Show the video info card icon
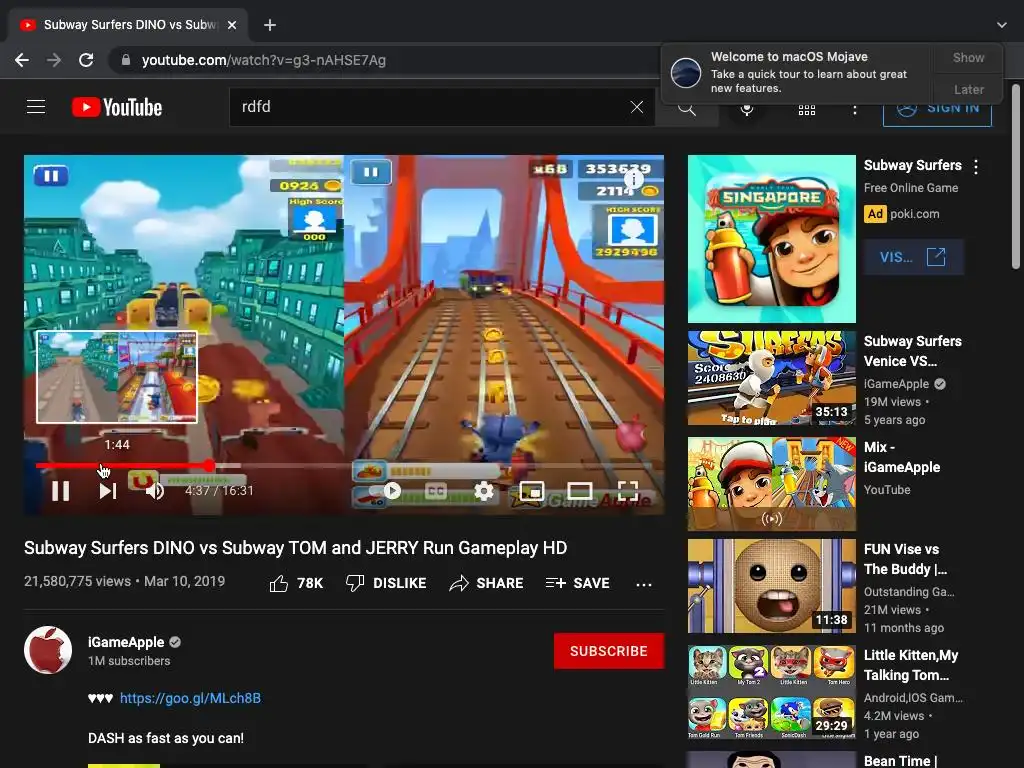This screenshot has width=1024, height=768. coord(633,178)
